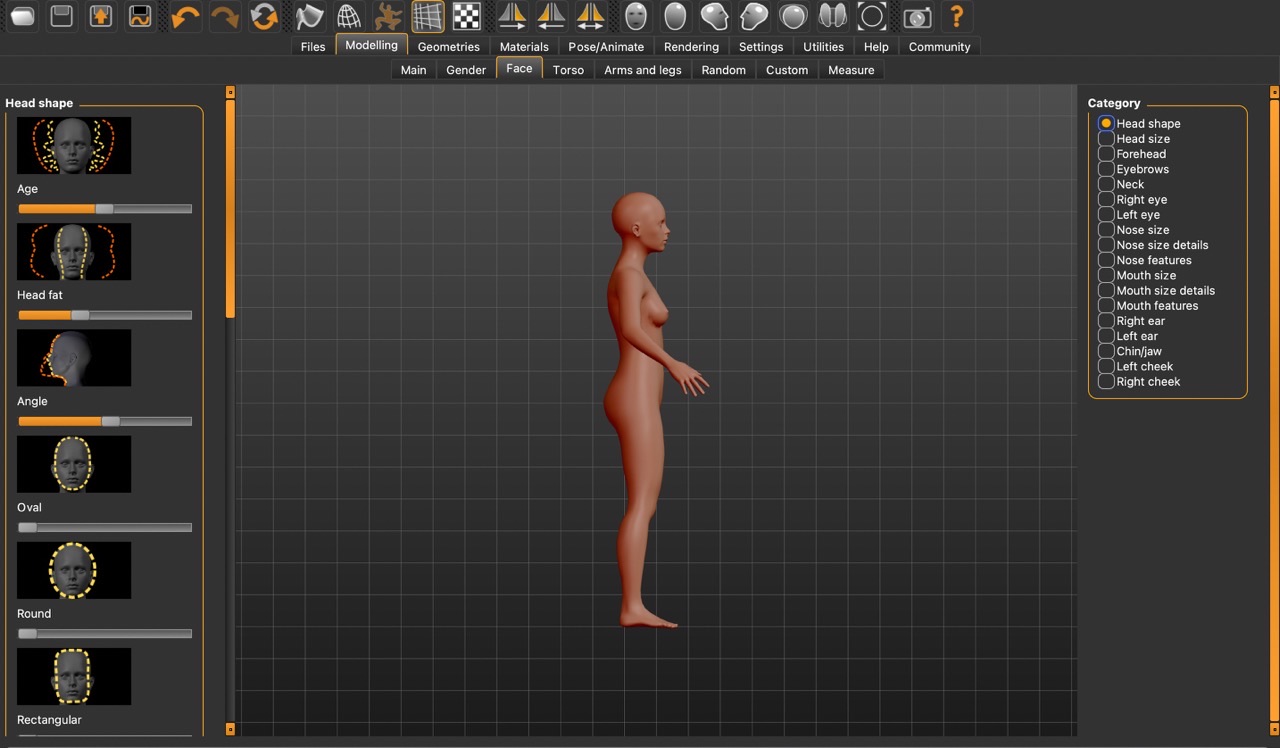
Task: Open the Measure sub-tab
Action: click(x=851, y=70)
